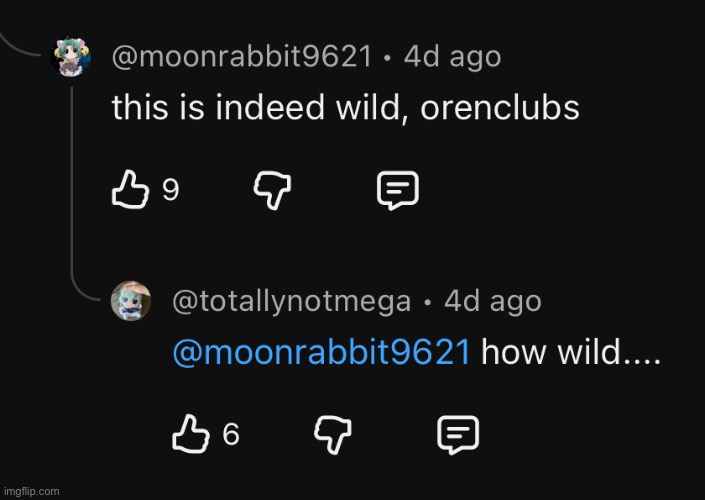Click the blue @moonrabbit9621 mention
705x500 pixels.
tap(321, 352)
